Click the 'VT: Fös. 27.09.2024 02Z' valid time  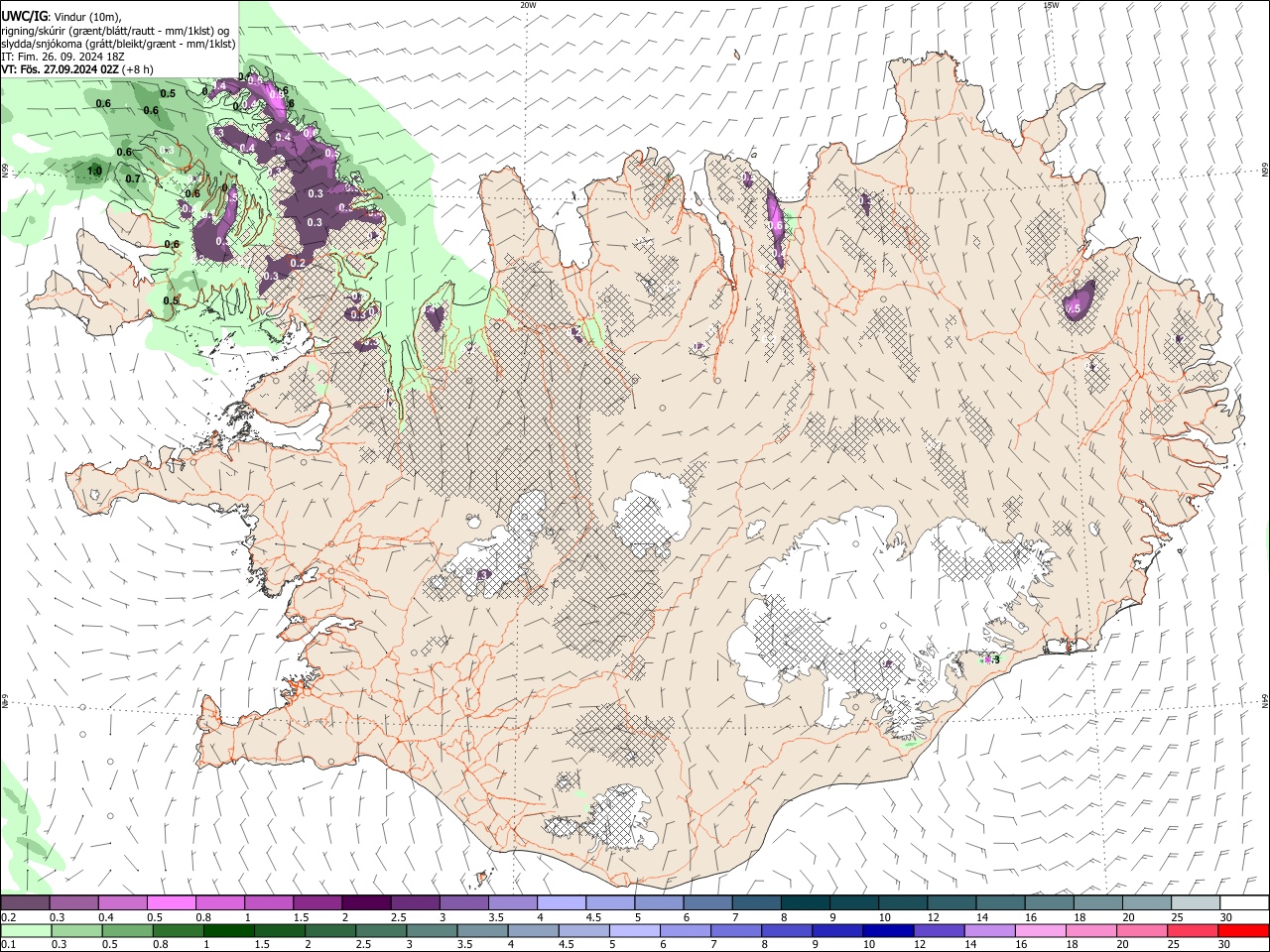pos(60,69)
